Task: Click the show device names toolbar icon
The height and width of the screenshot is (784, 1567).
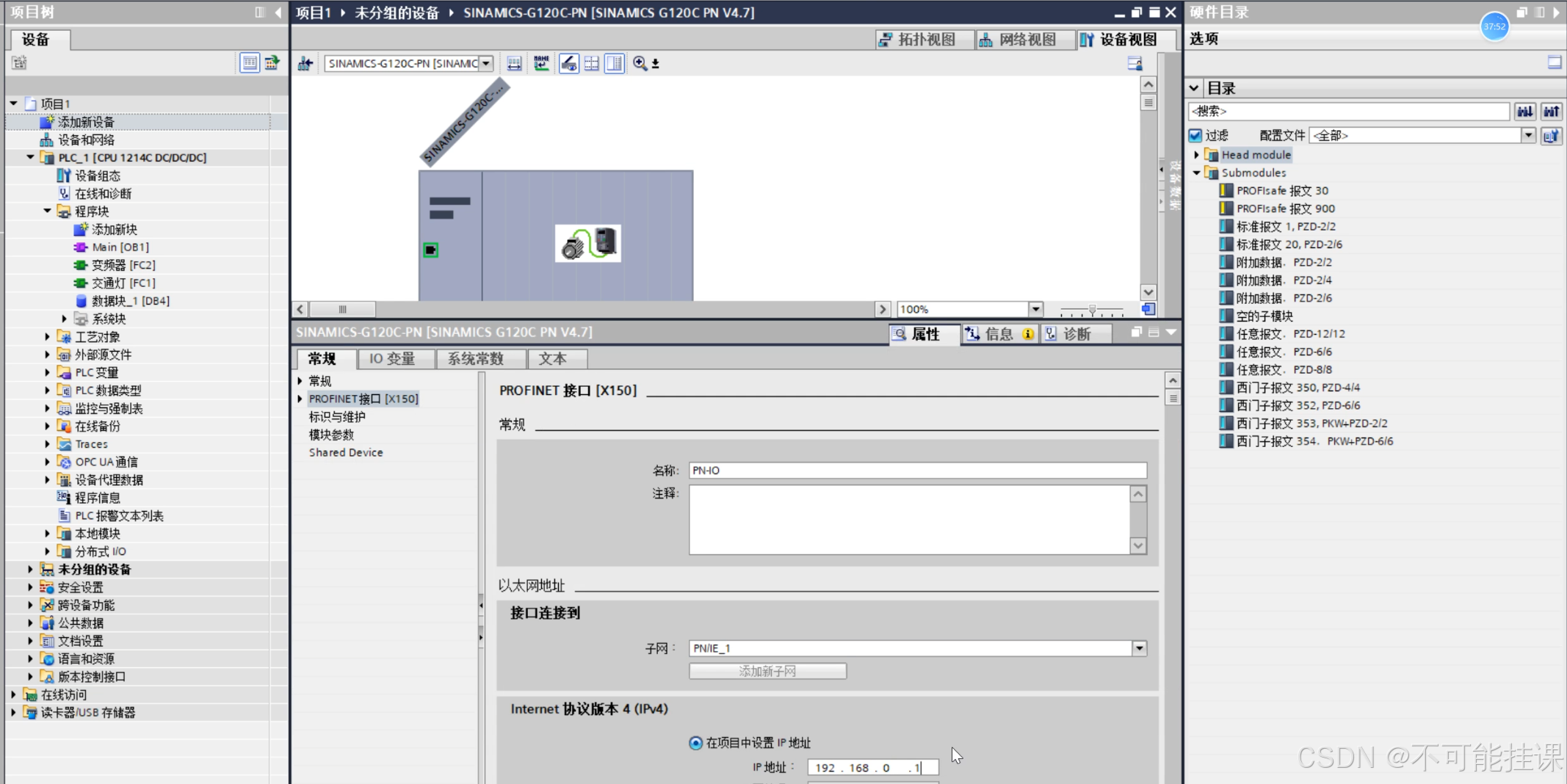Action: 541,64
